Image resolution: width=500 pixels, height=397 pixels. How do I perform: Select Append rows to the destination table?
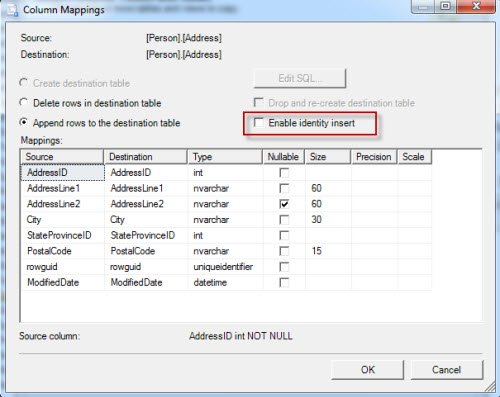pyautogui.click(x=24, y=122)
